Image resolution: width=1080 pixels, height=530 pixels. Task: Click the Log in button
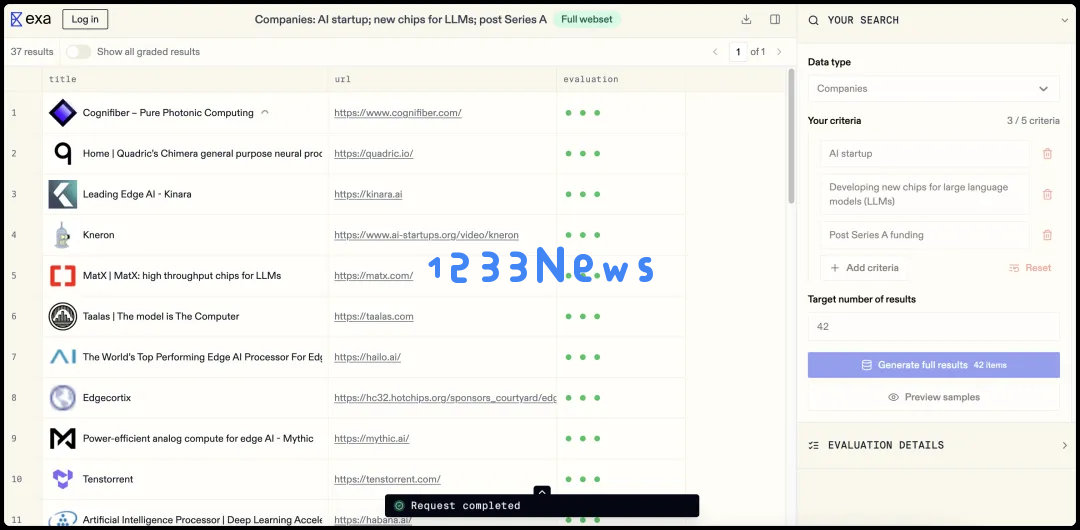coord(85,19)
